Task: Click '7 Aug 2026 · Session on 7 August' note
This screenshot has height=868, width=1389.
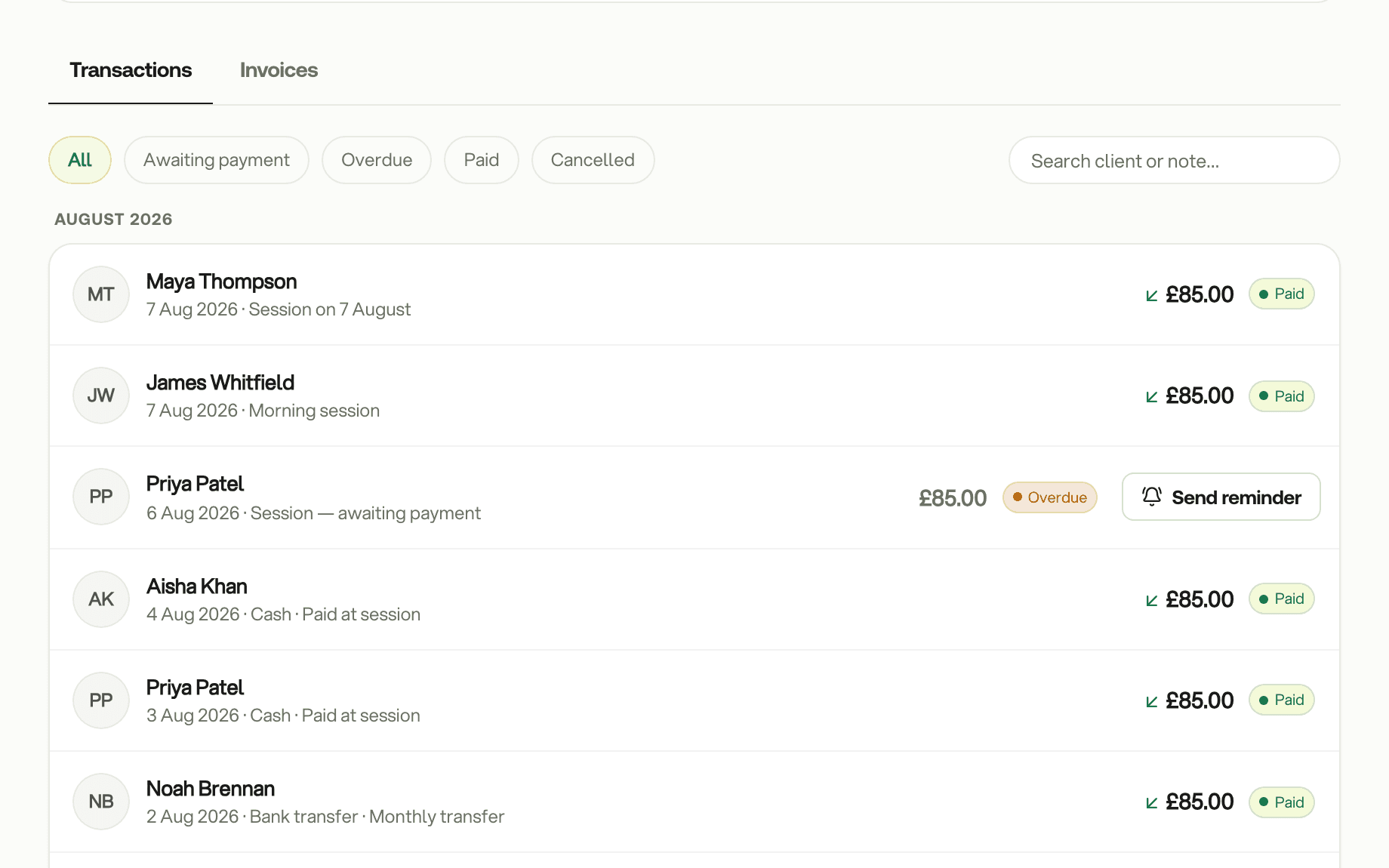Action: [279, 309]
